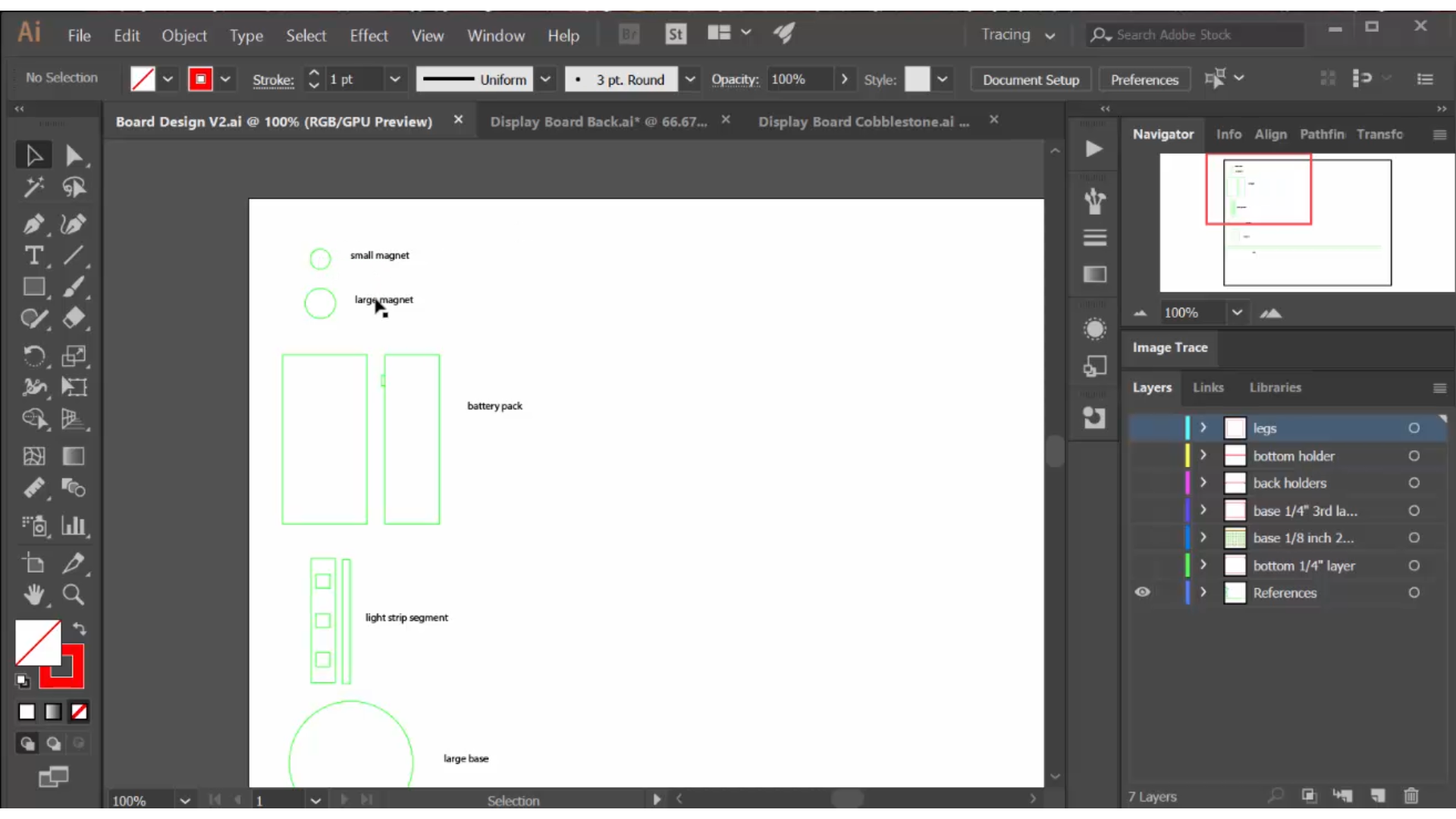The width and height of the screenshot is (1456, 819).
Task: Hide the References layer
Action: [x=1142, y=592]
